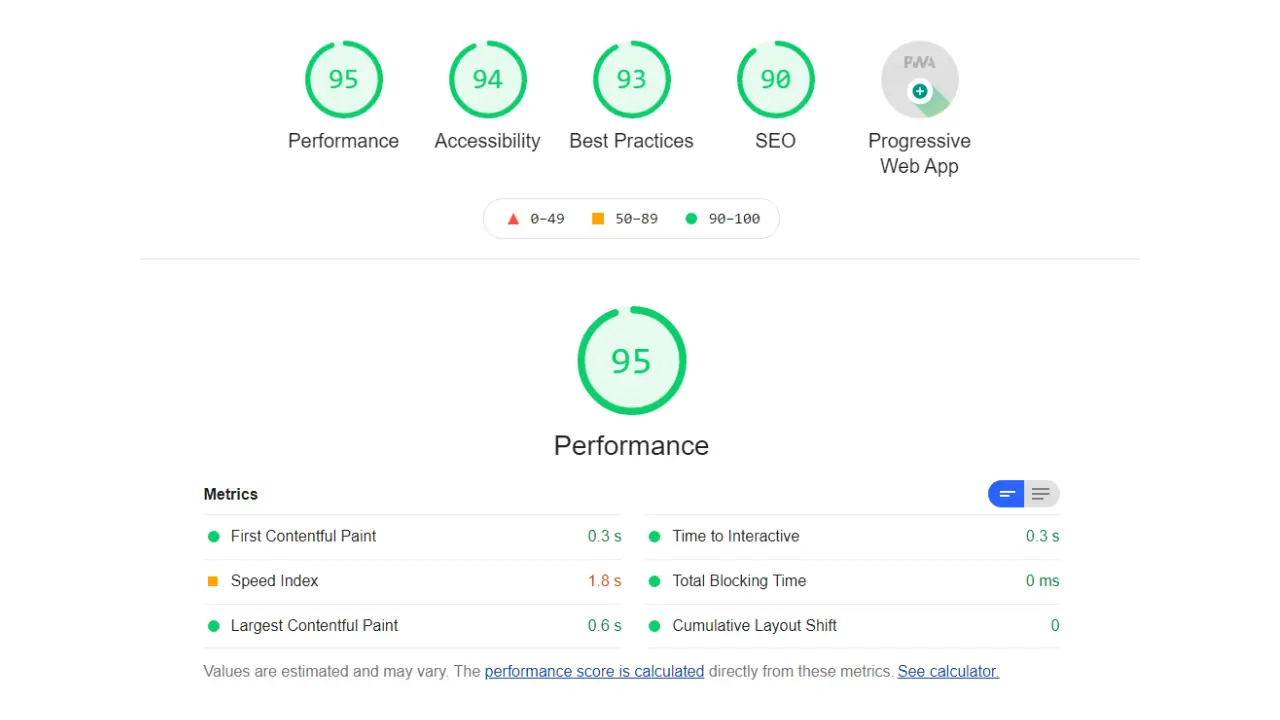The height and width of the screenshot is (720, 1280).
Task: Click the green 90-100 legend circle
Action: point(691,218)
